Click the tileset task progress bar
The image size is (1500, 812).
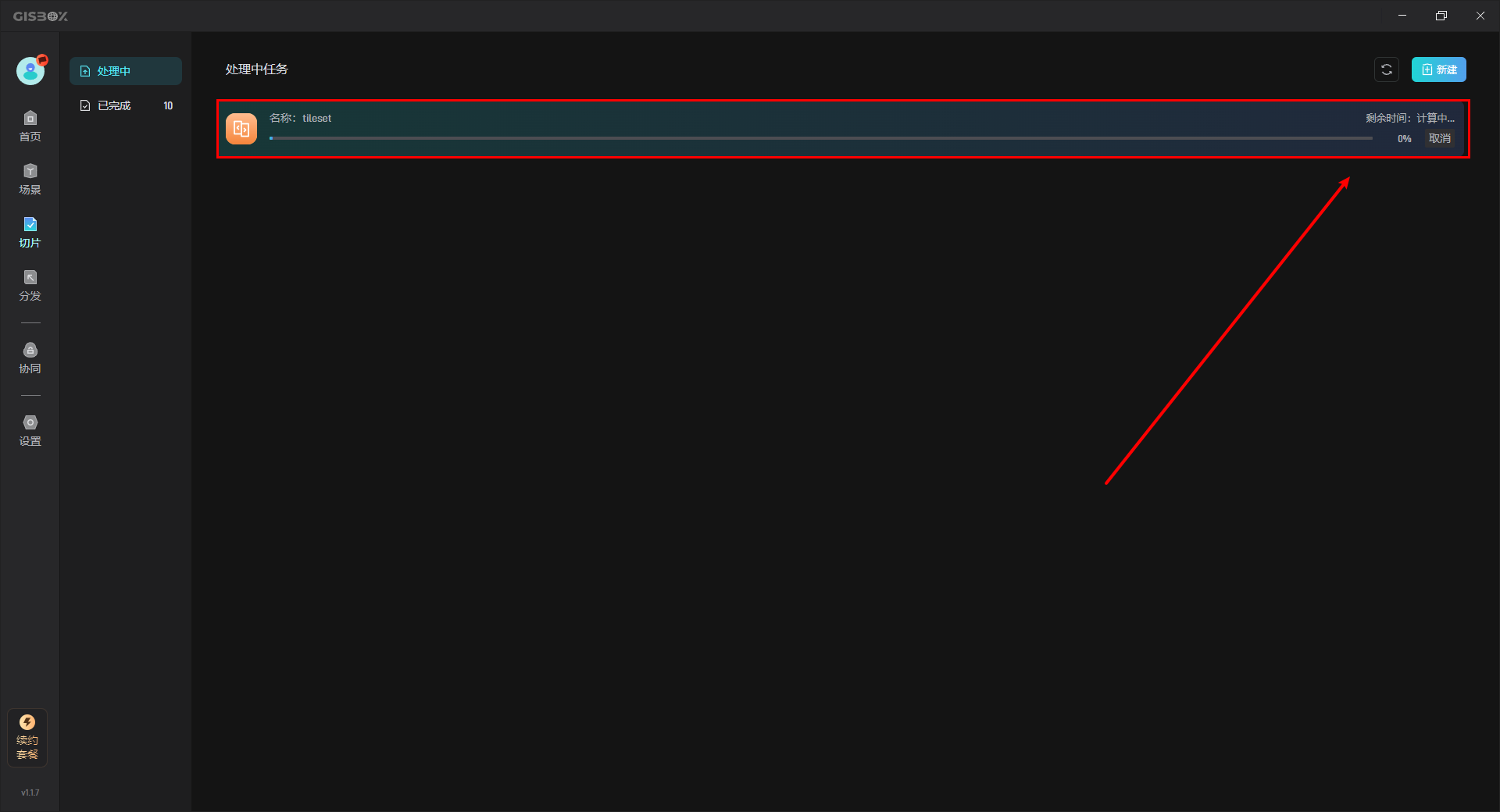[821, 138]
